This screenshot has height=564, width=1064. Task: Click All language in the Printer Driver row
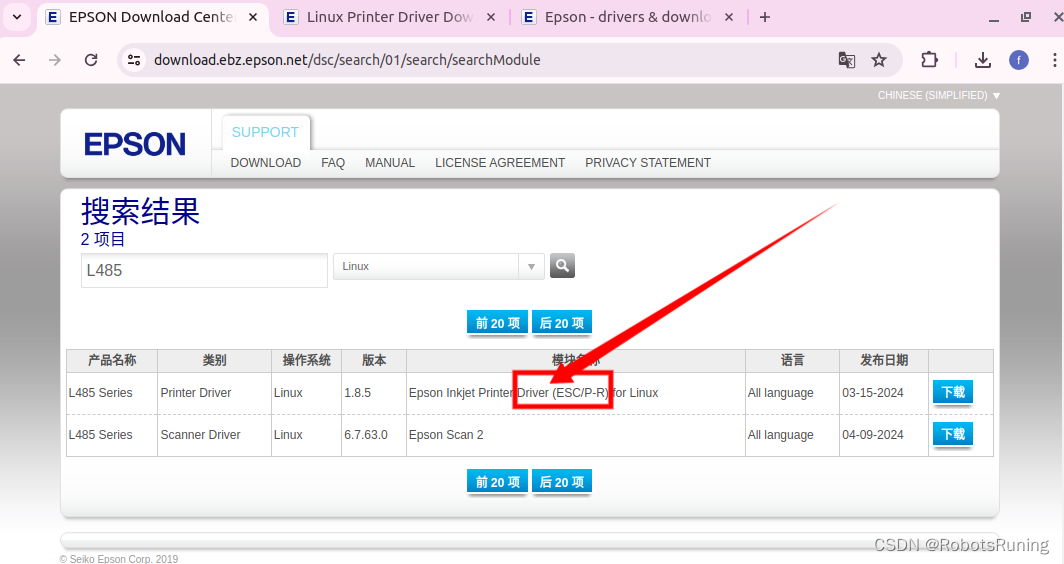(780, 392)
